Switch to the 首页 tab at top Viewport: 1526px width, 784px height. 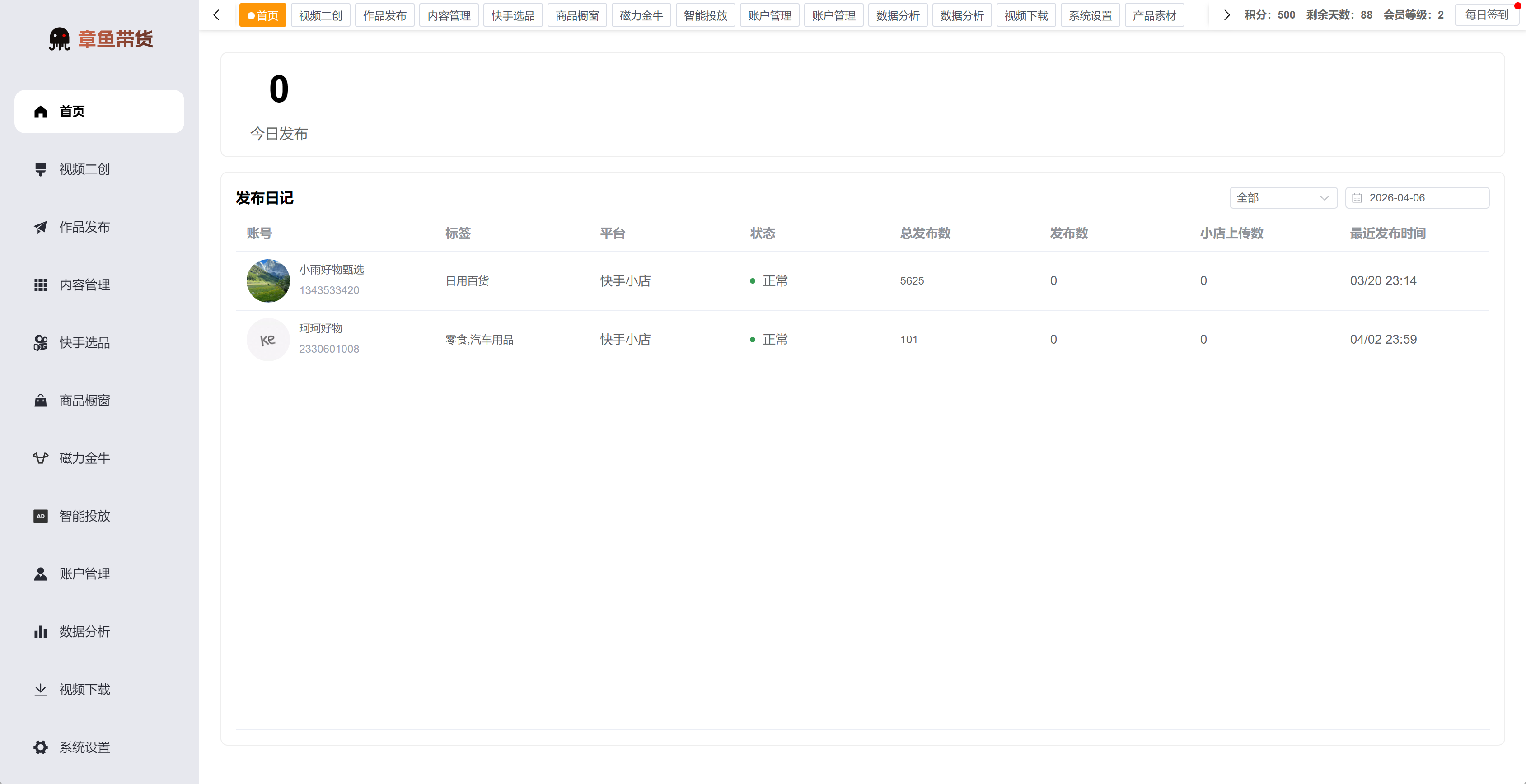pyautogui.click(x=262, y=15)
